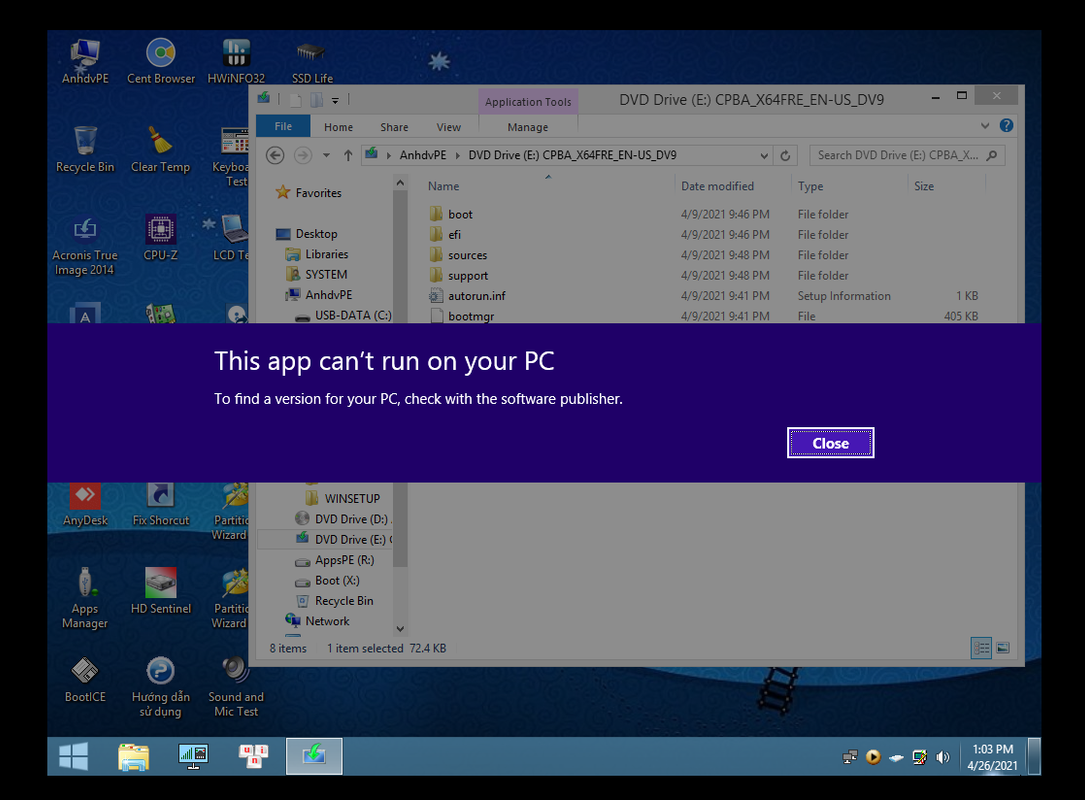The height and width of the screenshot is (800, 1085).
Task: Launch Fix Shorcut desktop icon
Action: (x=161, y=505)
